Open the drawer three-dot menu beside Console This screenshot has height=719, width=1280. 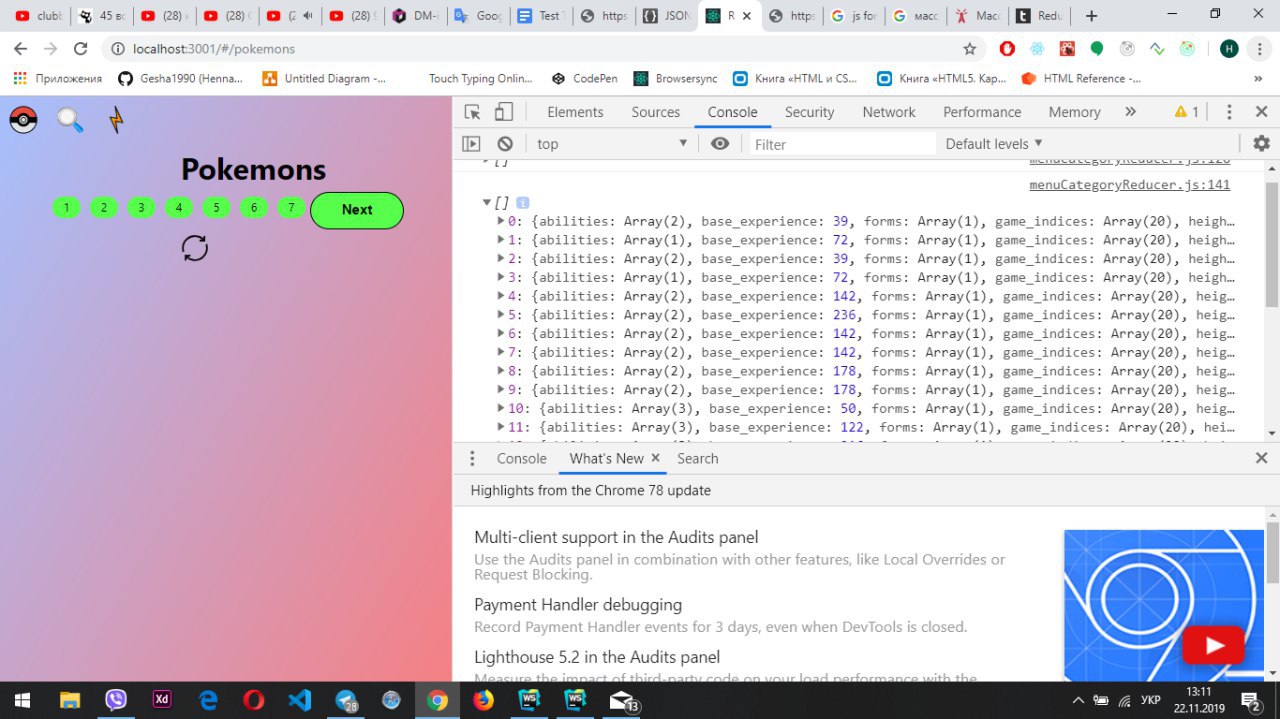pyautogui.click(x=473, y=458)
